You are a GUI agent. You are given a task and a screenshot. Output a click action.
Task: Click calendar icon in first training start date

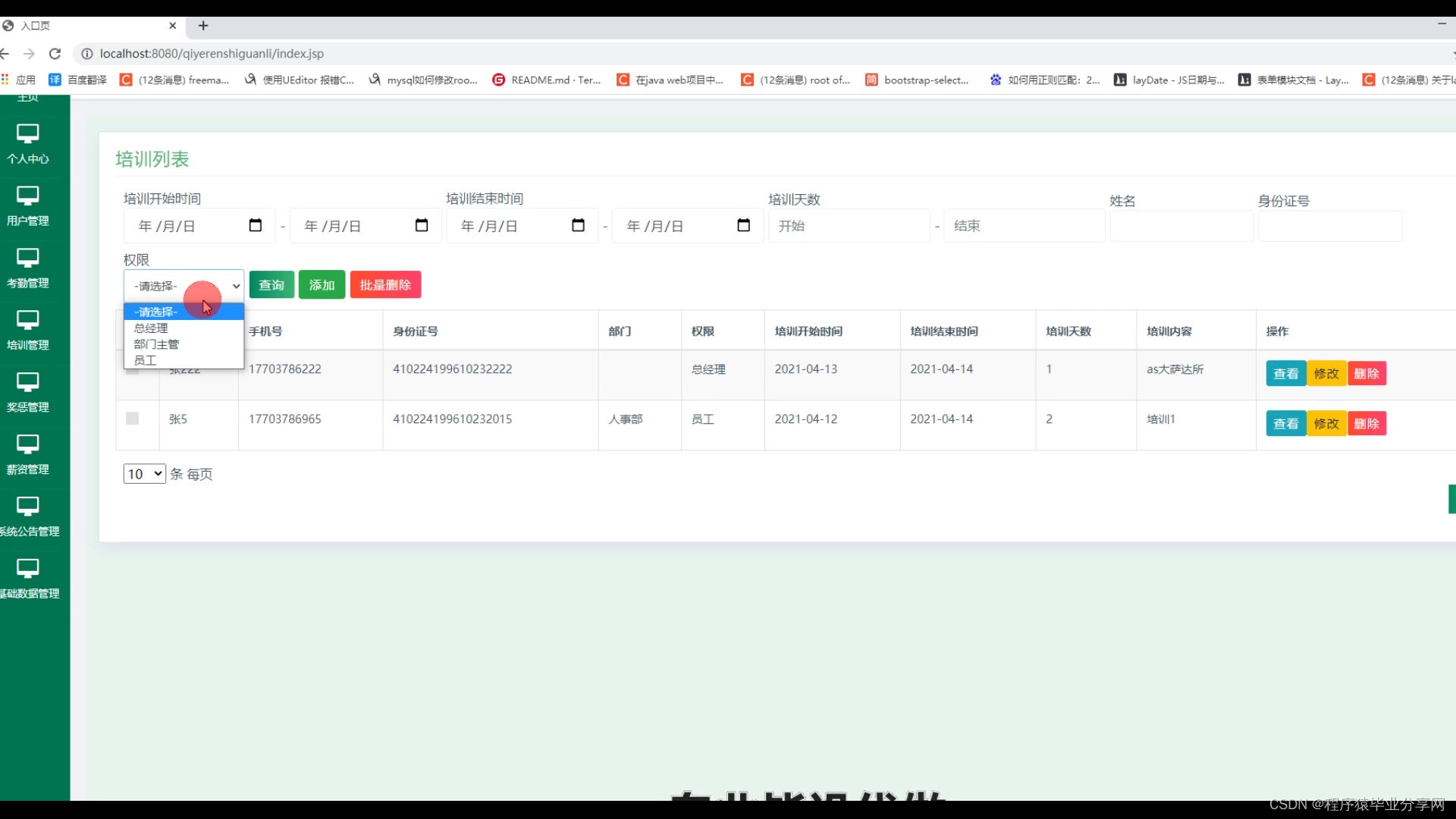tap(256, 225)
